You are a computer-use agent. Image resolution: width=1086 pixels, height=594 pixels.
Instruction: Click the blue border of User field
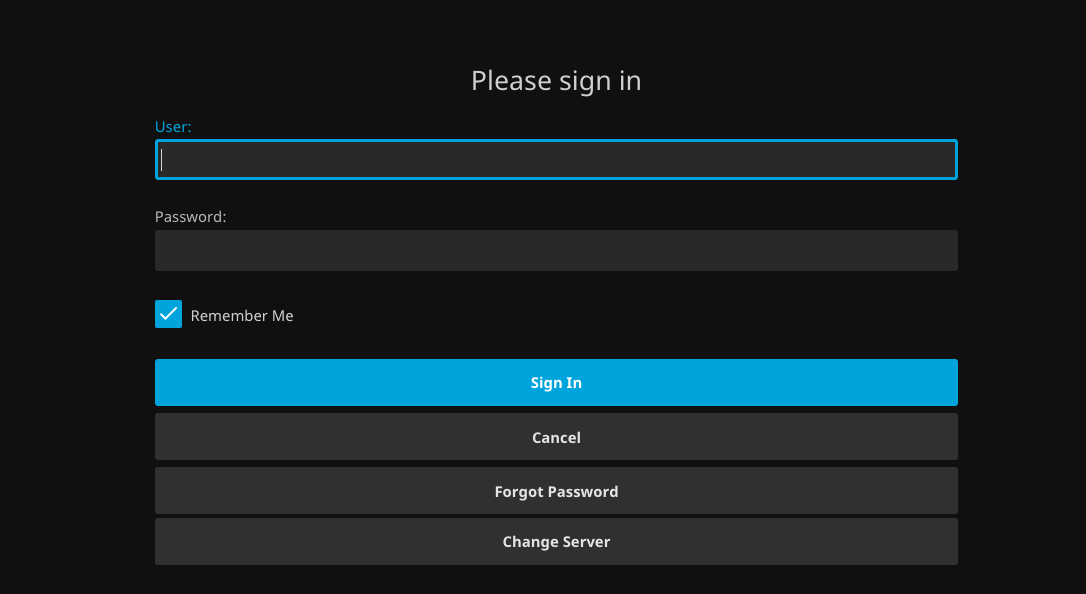tap(556, 141)
